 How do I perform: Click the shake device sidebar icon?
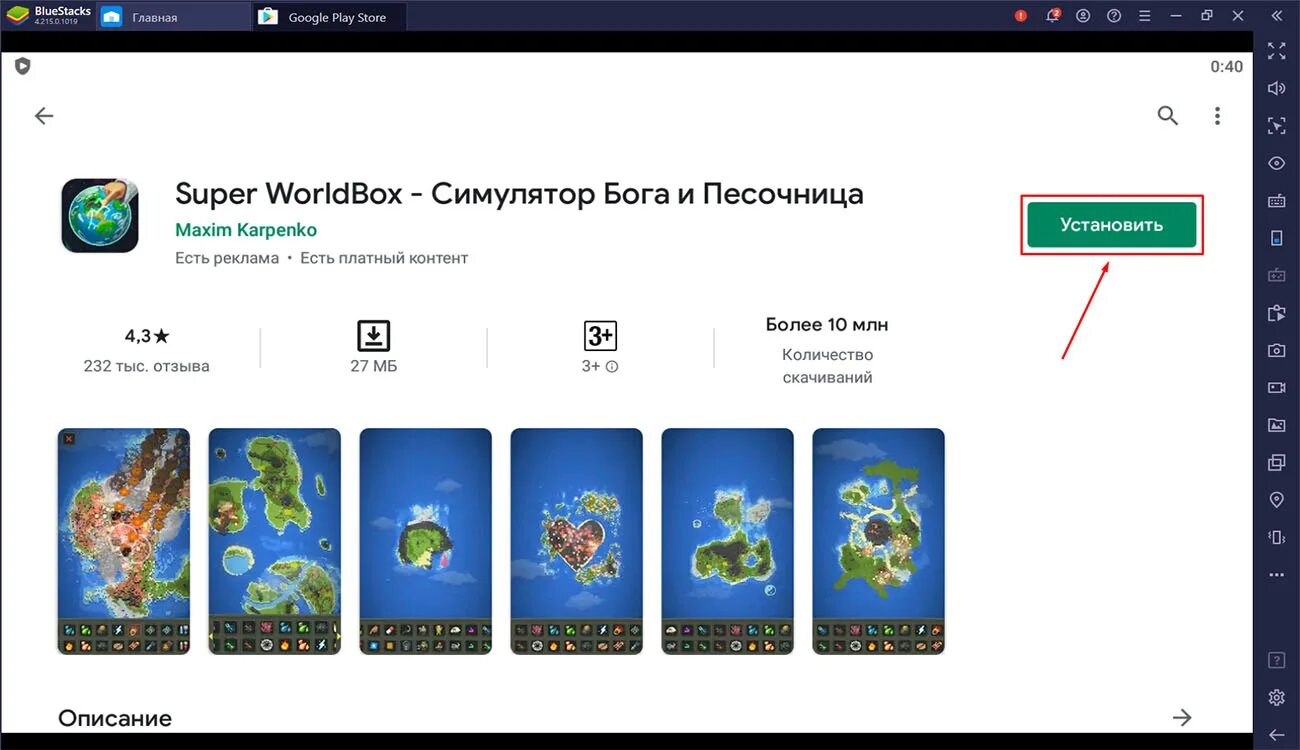point(1276,537)
